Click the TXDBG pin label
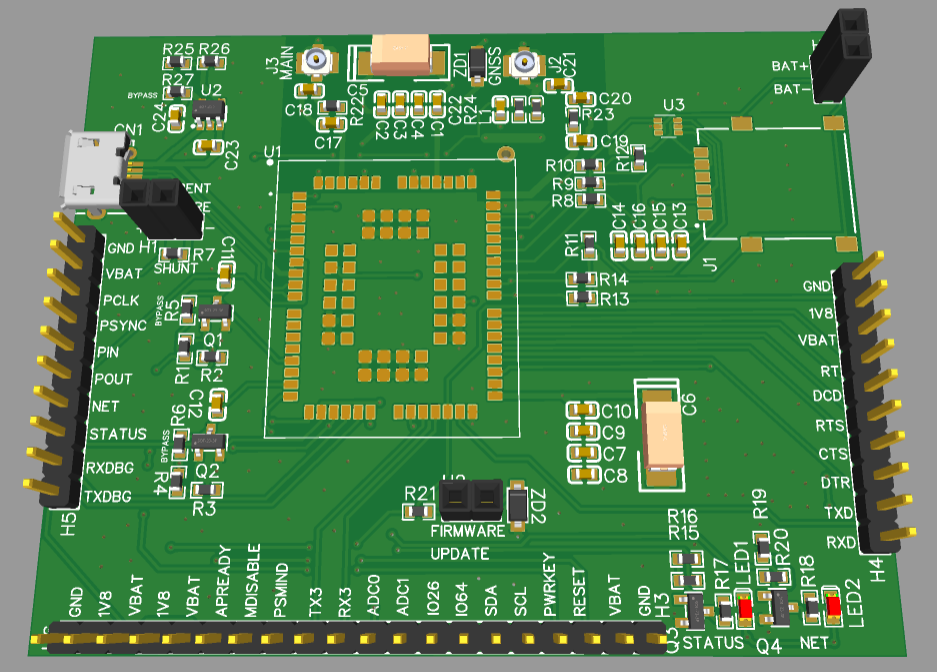This screenshot has height=672, width=937. point(108,496)
